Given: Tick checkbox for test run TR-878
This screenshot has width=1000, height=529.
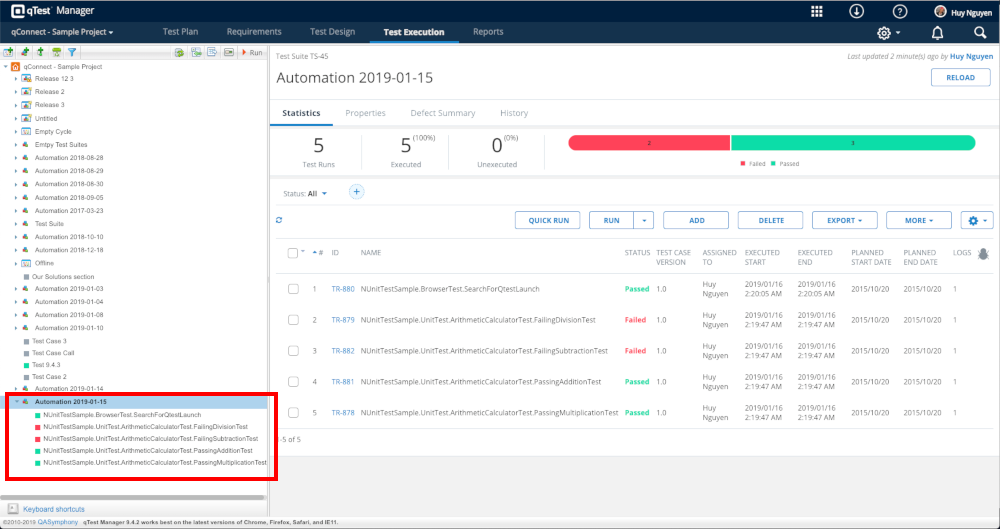Looking at the screenshot, I should click(293, 413).
